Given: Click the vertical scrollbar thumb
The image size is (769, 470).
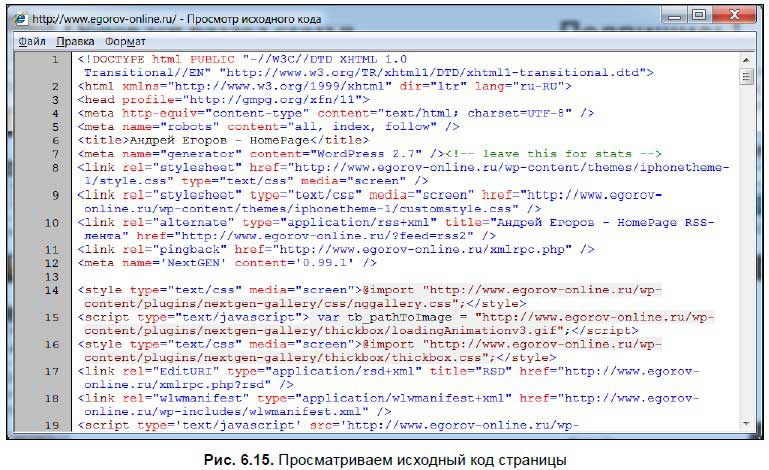Looking at the screenshot, I should click(x=746, y=77).
